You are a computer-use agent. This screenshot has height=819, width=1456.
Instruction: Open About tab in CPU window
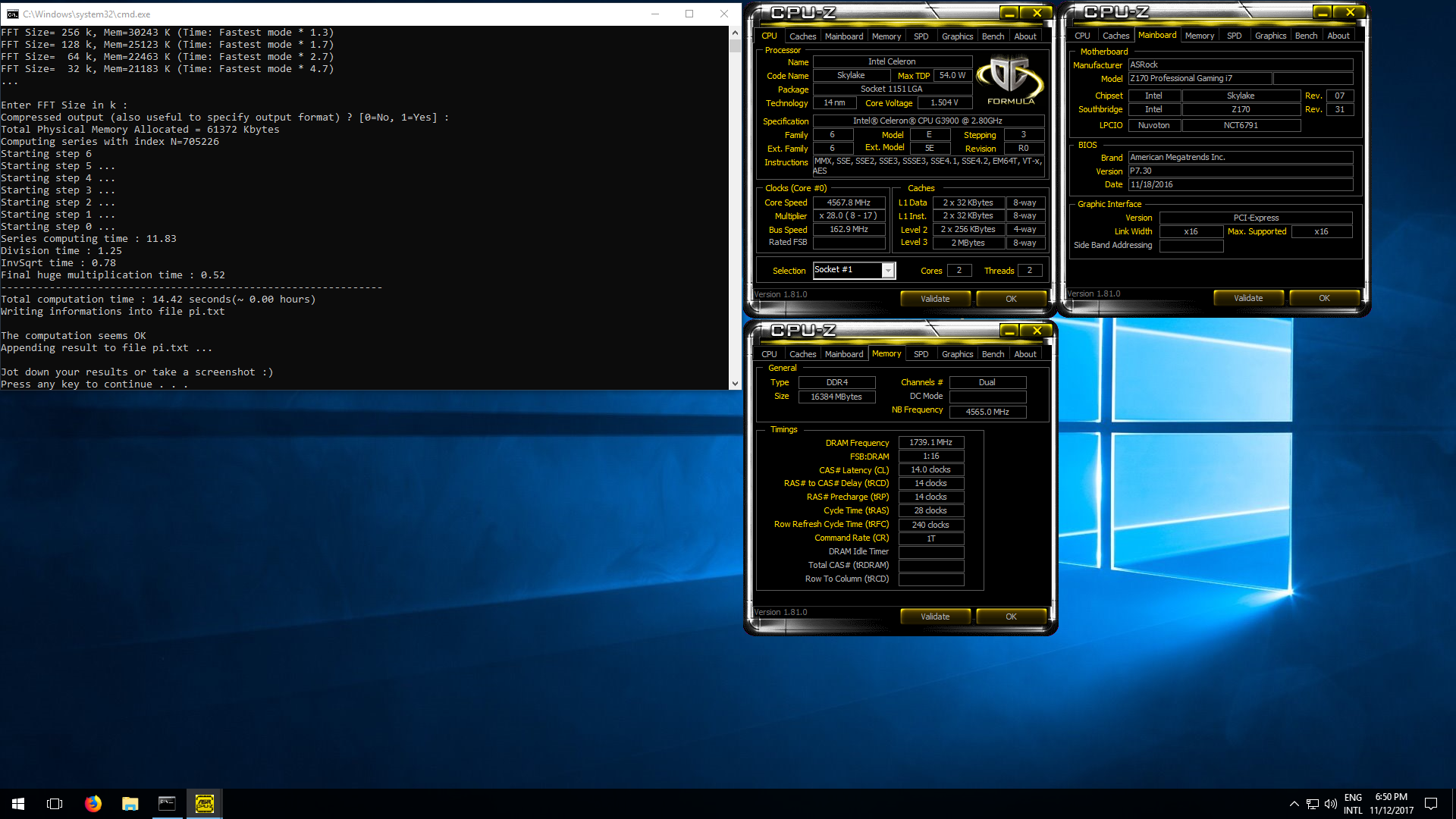tap(1025, 36)
